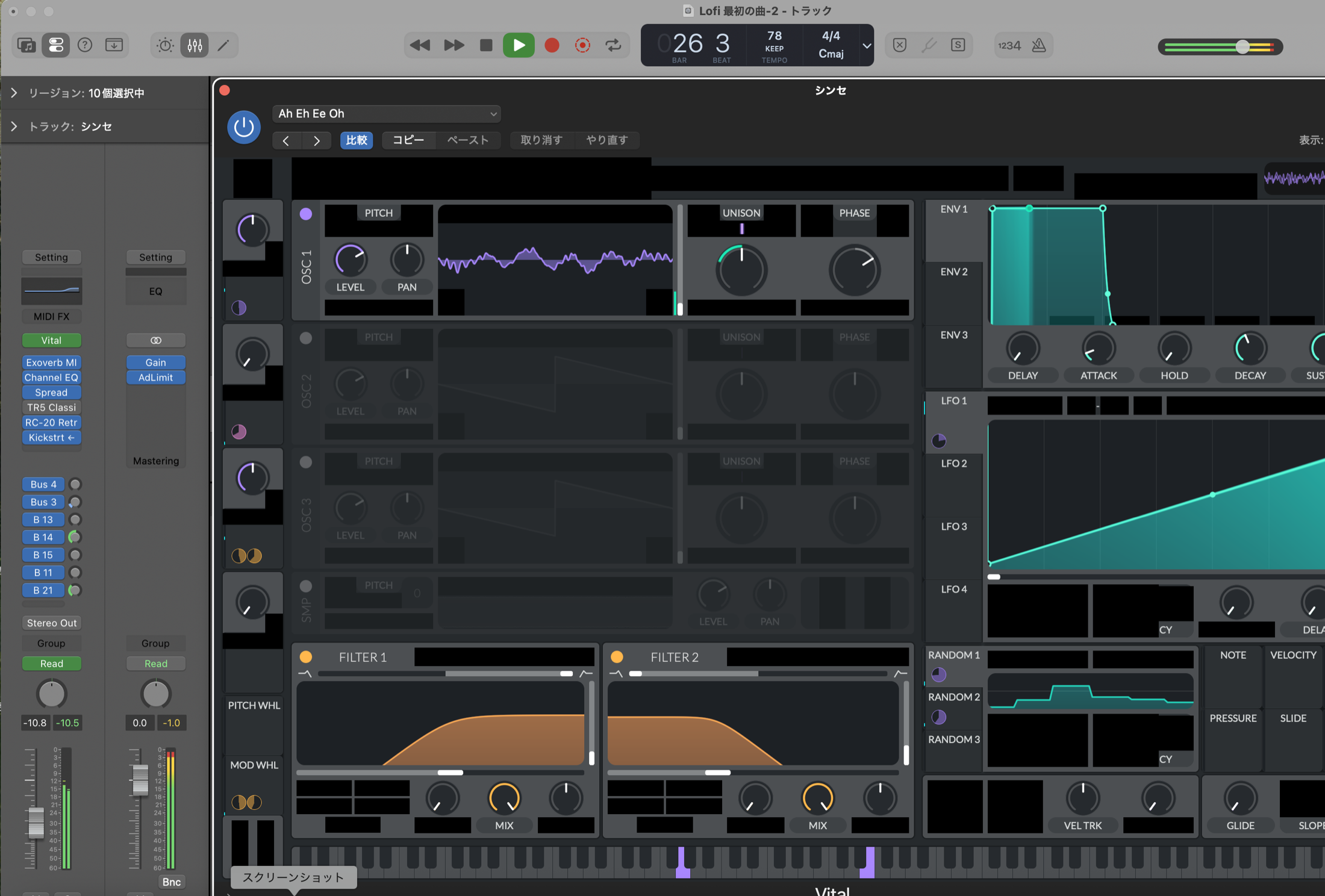Open the LCD display mode dropdown arrow
Image resolution: width=1325 pixels, height=896 pixels.
(867, 45)
